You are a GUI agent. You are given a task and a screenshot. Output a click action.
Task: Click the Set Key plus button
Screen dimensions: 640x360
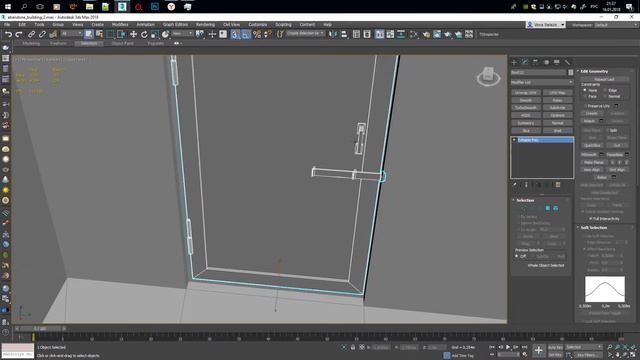(539, 350)
